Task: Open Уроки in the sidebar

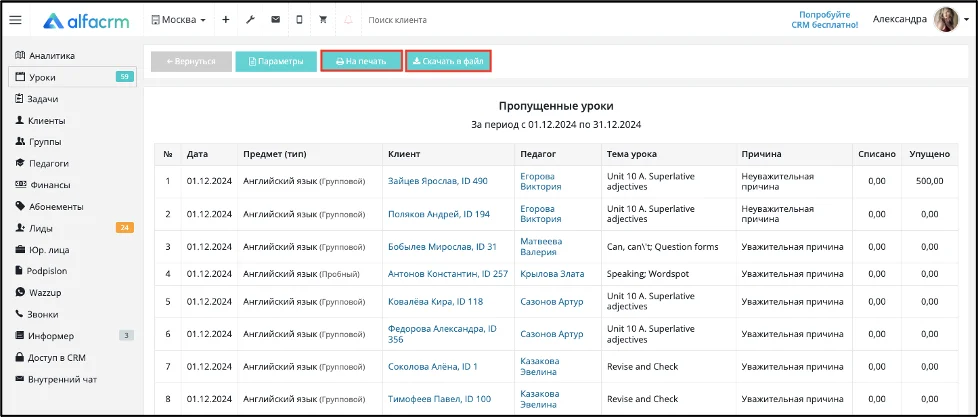Action: (71, 77)
